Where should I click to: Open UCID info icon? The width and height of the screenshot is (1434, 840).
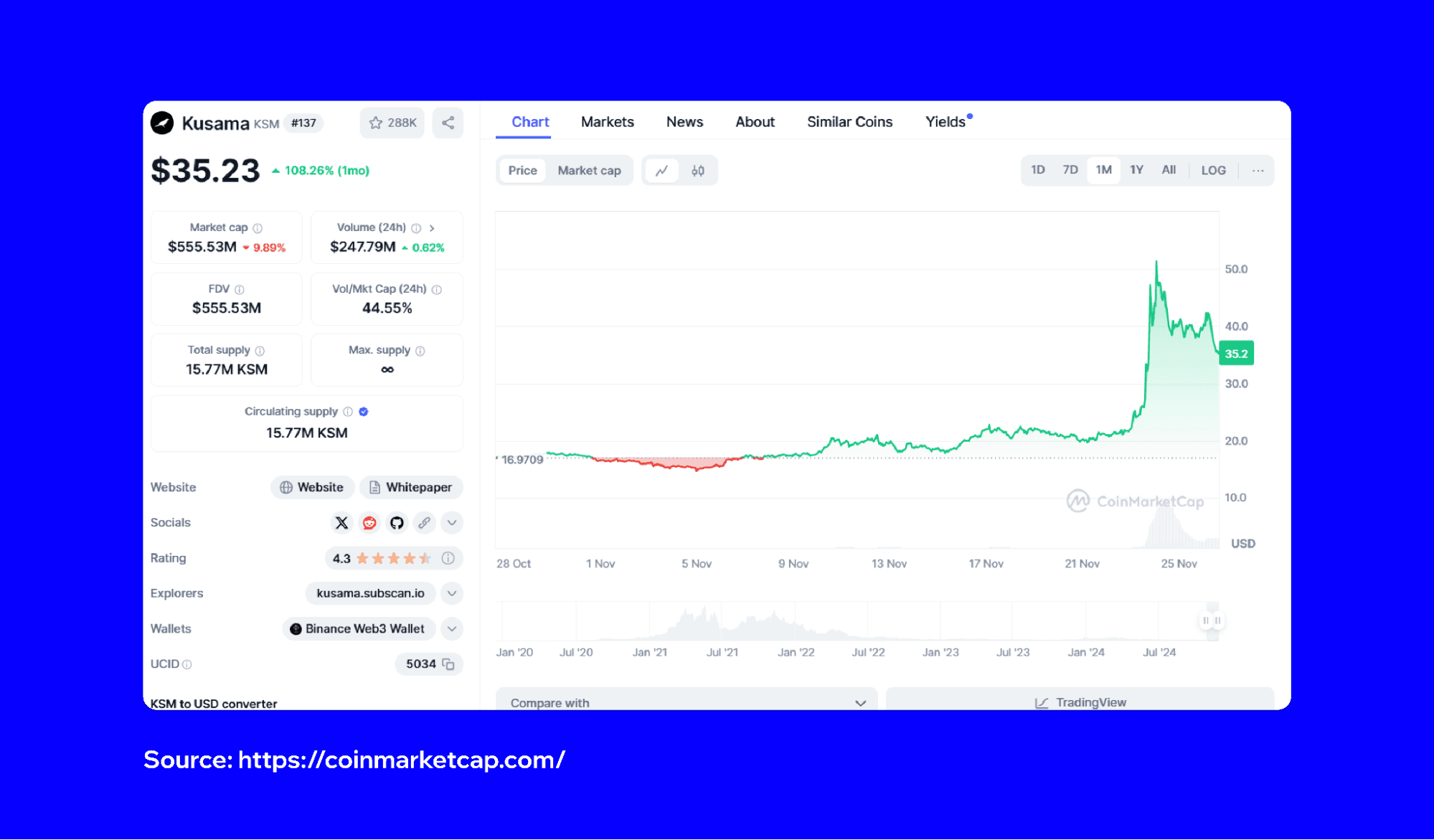pyautogui.click(x=187, y=665)
